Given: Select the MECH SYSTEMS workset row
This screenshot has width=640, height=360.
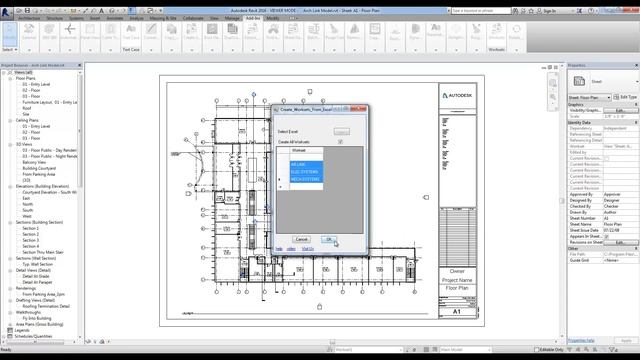Looking at the screenshot, I should [x=306, y=179].
